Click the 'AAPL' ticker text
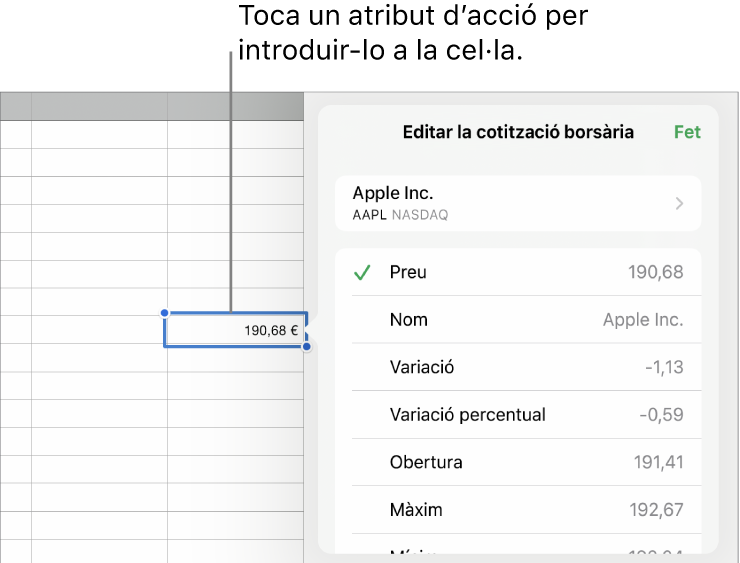 [x=370, y=215]
